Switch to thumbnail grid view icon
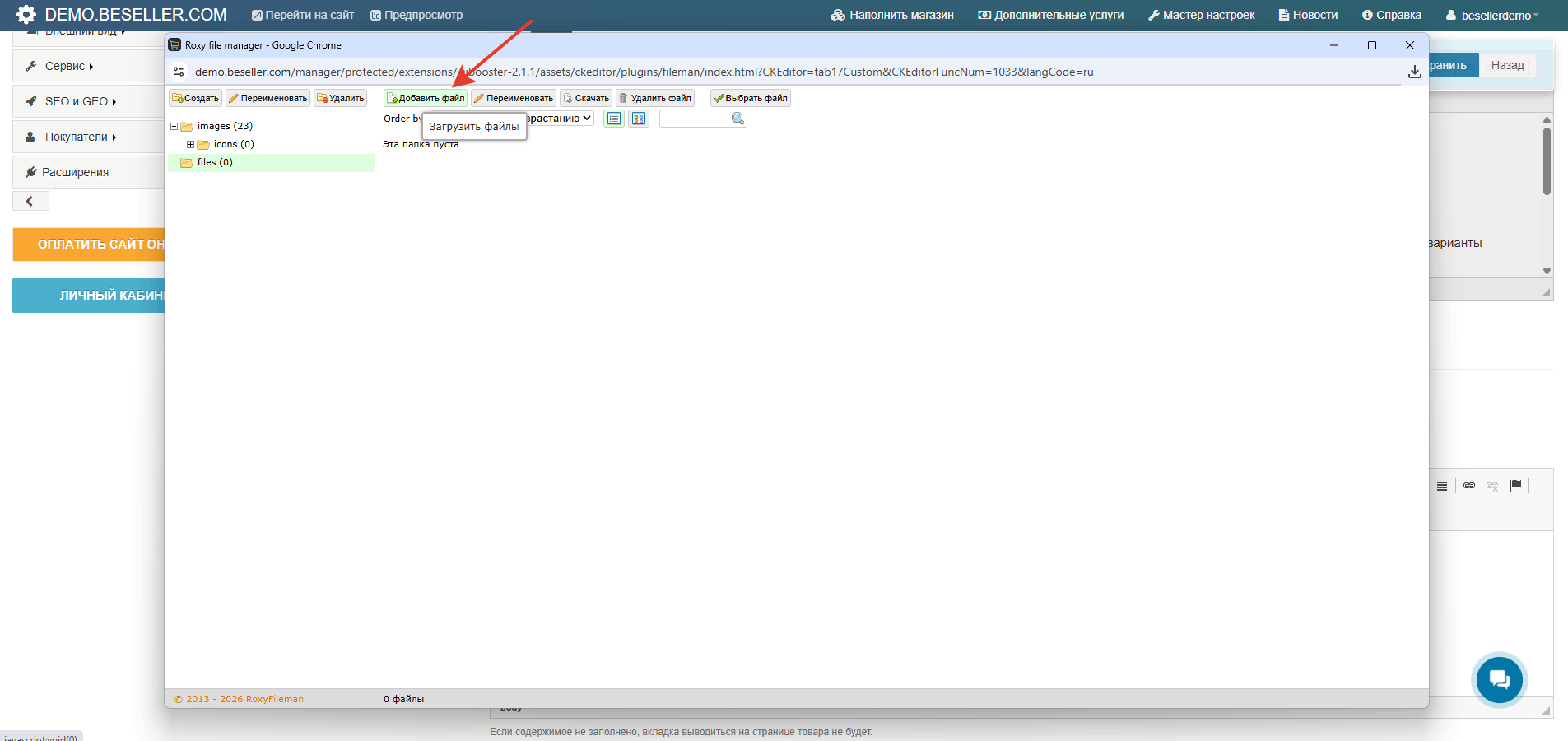Image resolution: width=1568 pixels, height=741 pixels. coord(639,119)
